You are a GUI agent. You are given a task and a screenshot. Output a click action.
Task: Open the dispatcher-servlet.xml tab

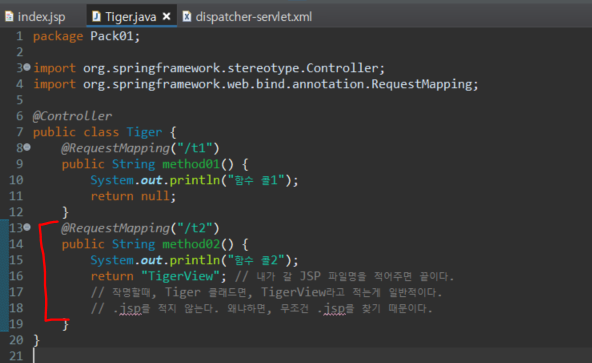248,17
